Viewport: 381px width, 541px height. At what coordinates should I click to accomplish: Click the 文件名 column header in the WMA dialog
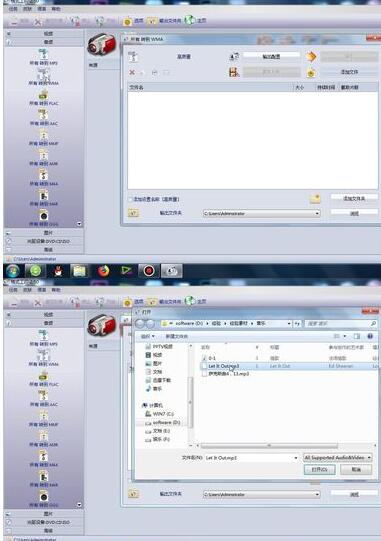coord(211,87)
